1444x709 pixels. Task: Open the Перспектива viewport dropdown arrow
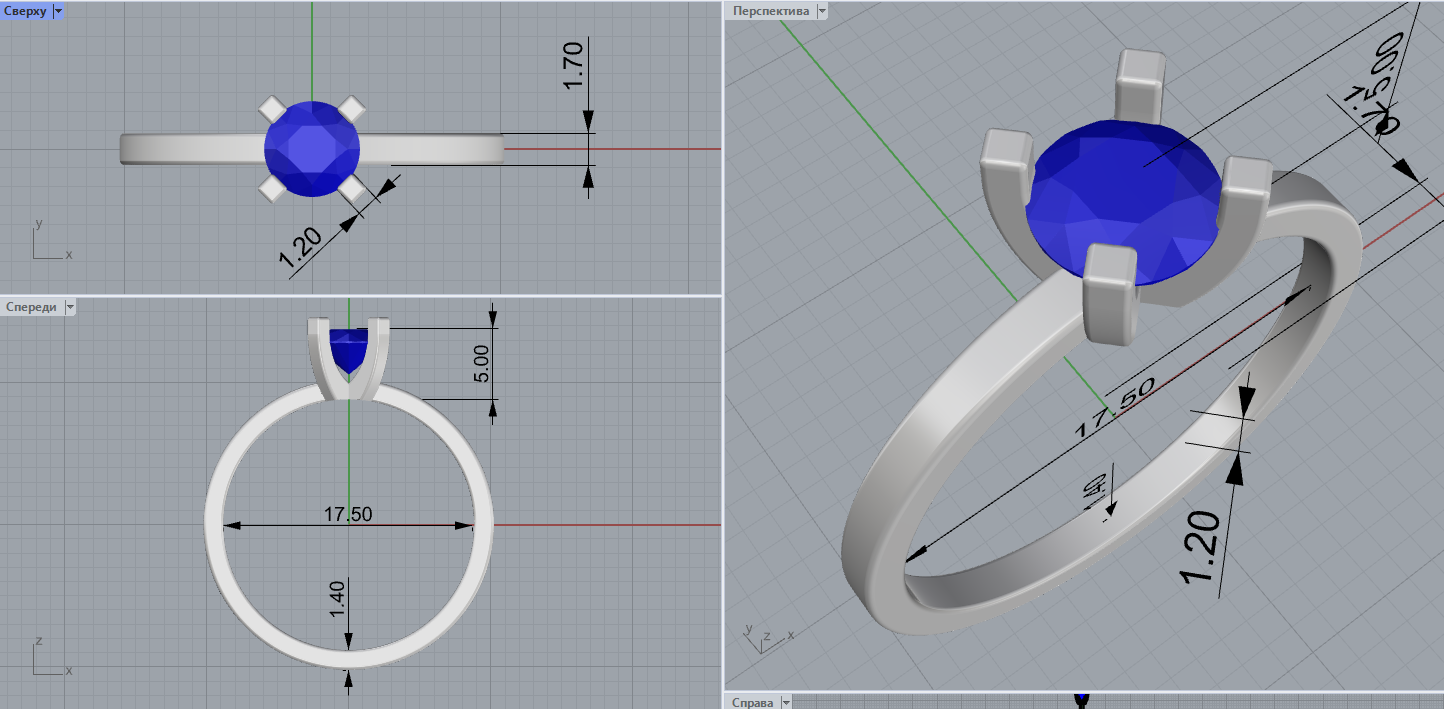click(x=822, y=11)
